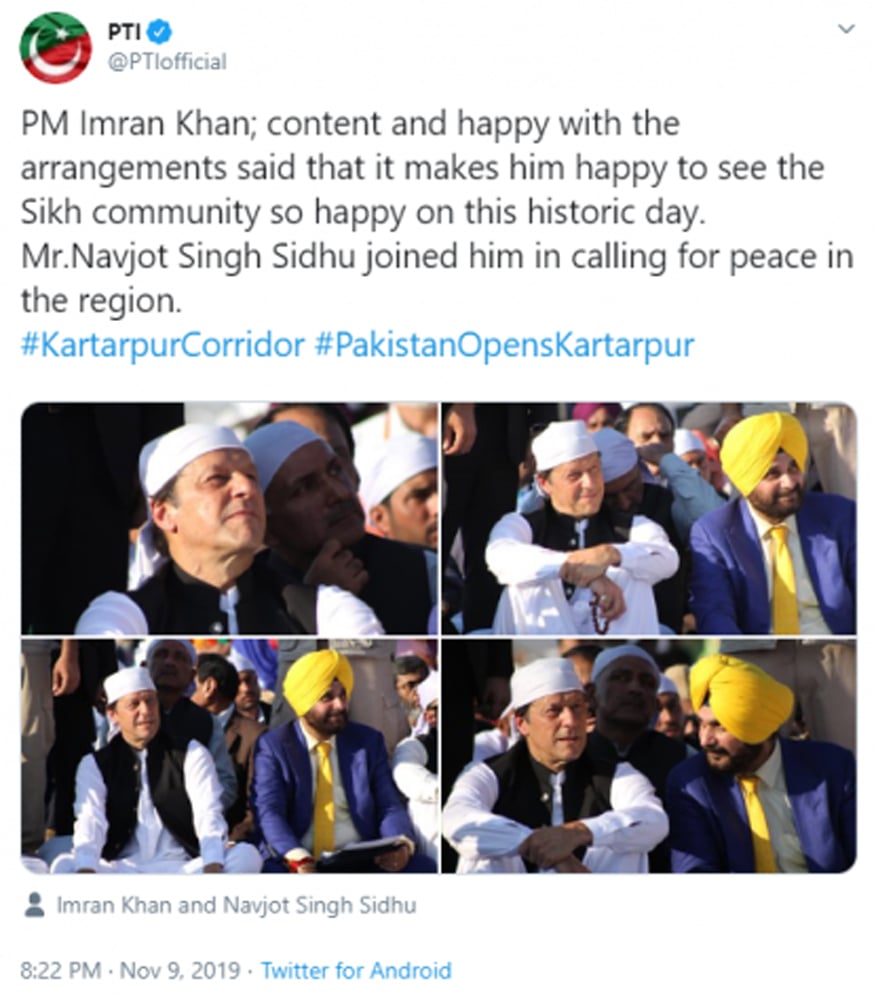Open the @PTIofficial handle
Screen dimensions: 876x1000
tap(166, 62)
